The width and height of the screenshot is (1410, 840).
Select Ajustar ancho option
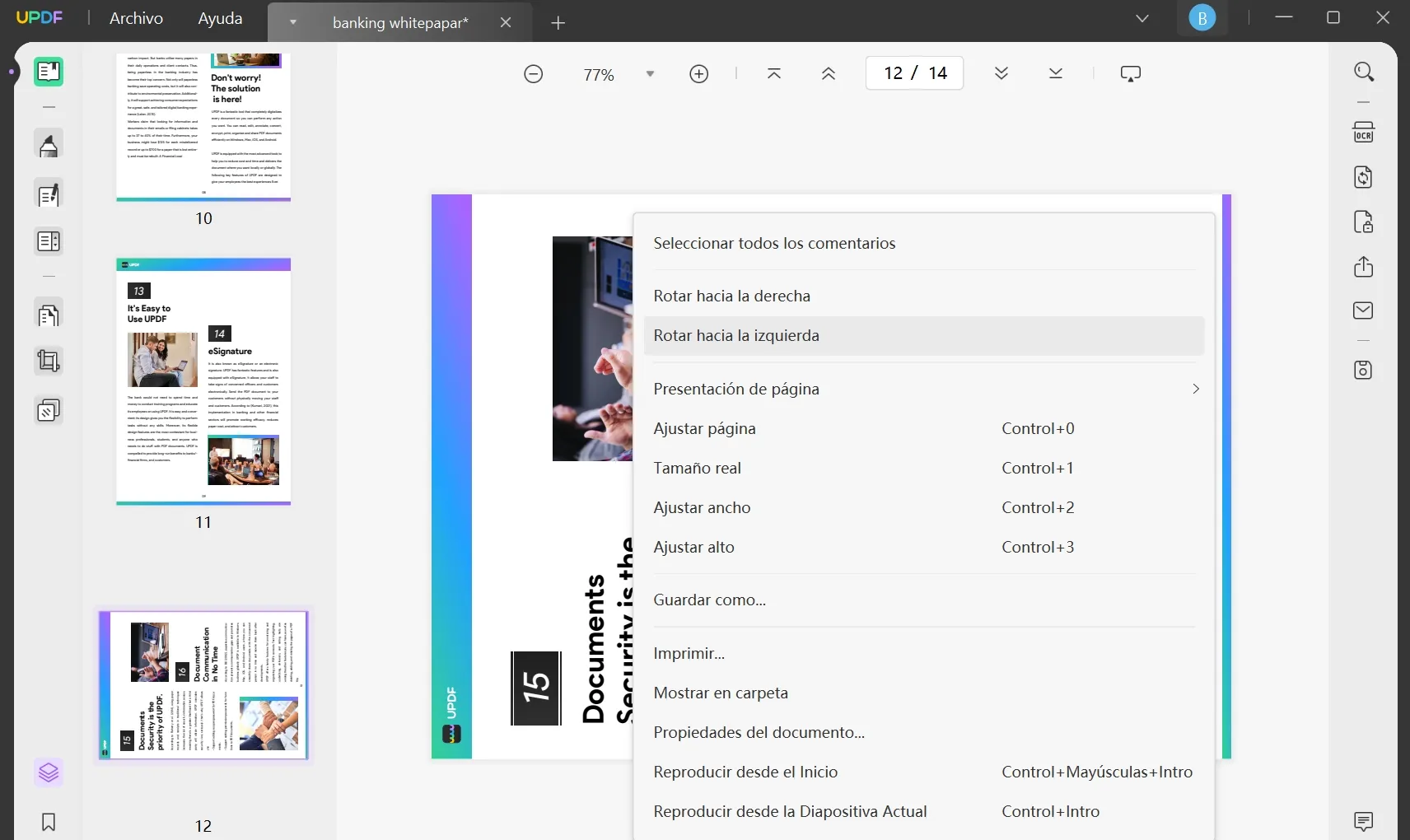tap(924, 507)
